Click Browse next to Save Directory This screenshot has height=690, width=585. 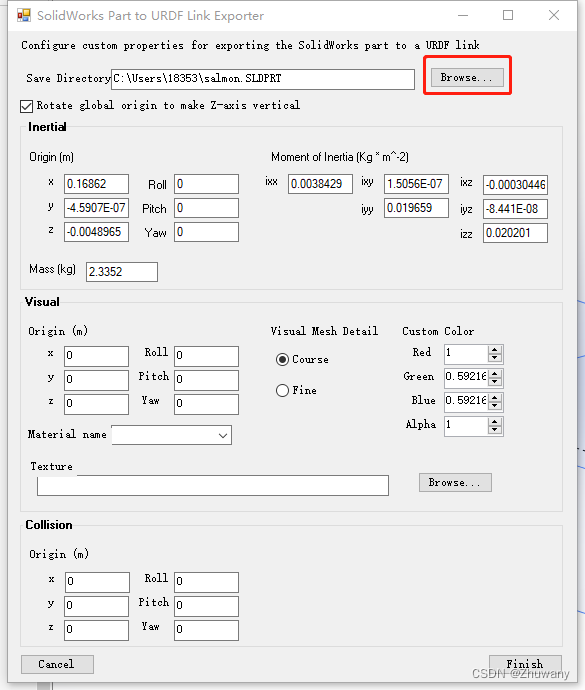click(467, 77)
